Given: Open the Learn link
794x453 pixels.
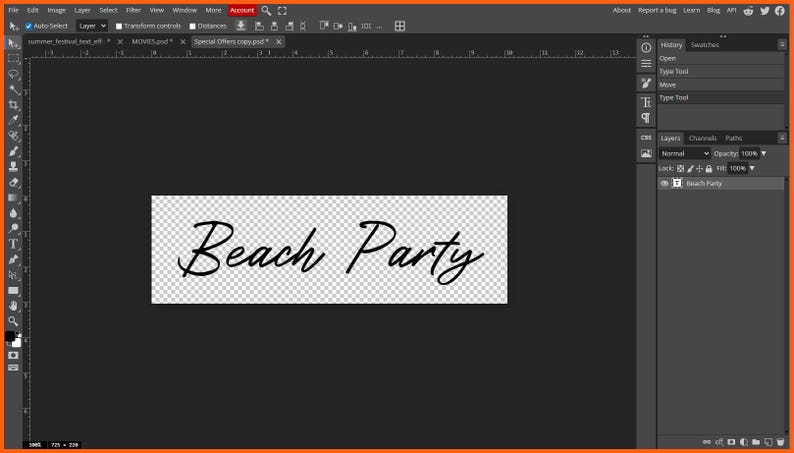Looking at the screenshot, I should tap(691, 10).
